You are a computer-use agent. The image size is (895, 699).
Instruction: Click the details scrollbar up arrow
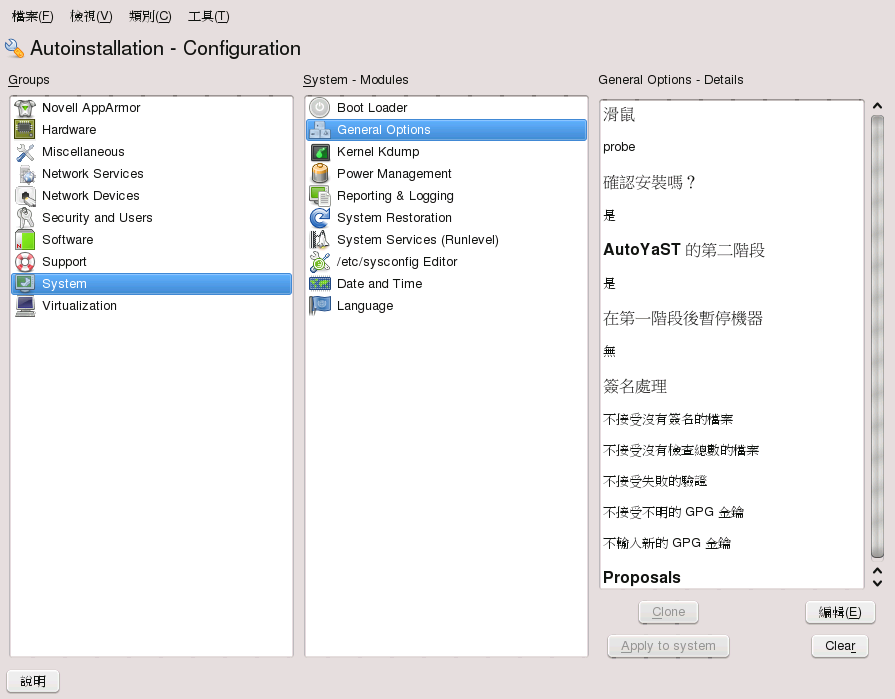pos(877,106)
